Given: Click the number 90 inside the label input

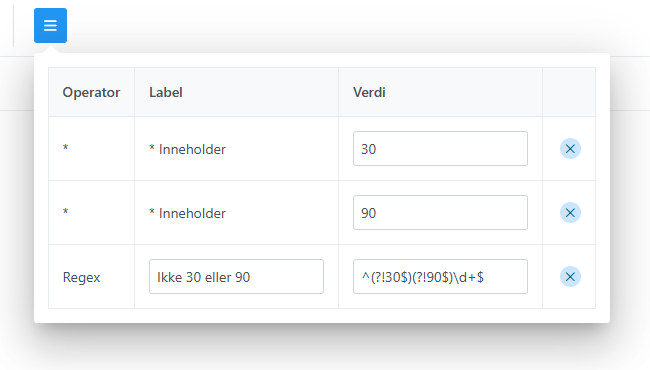Looking at the screenshot, I should 243,277.
